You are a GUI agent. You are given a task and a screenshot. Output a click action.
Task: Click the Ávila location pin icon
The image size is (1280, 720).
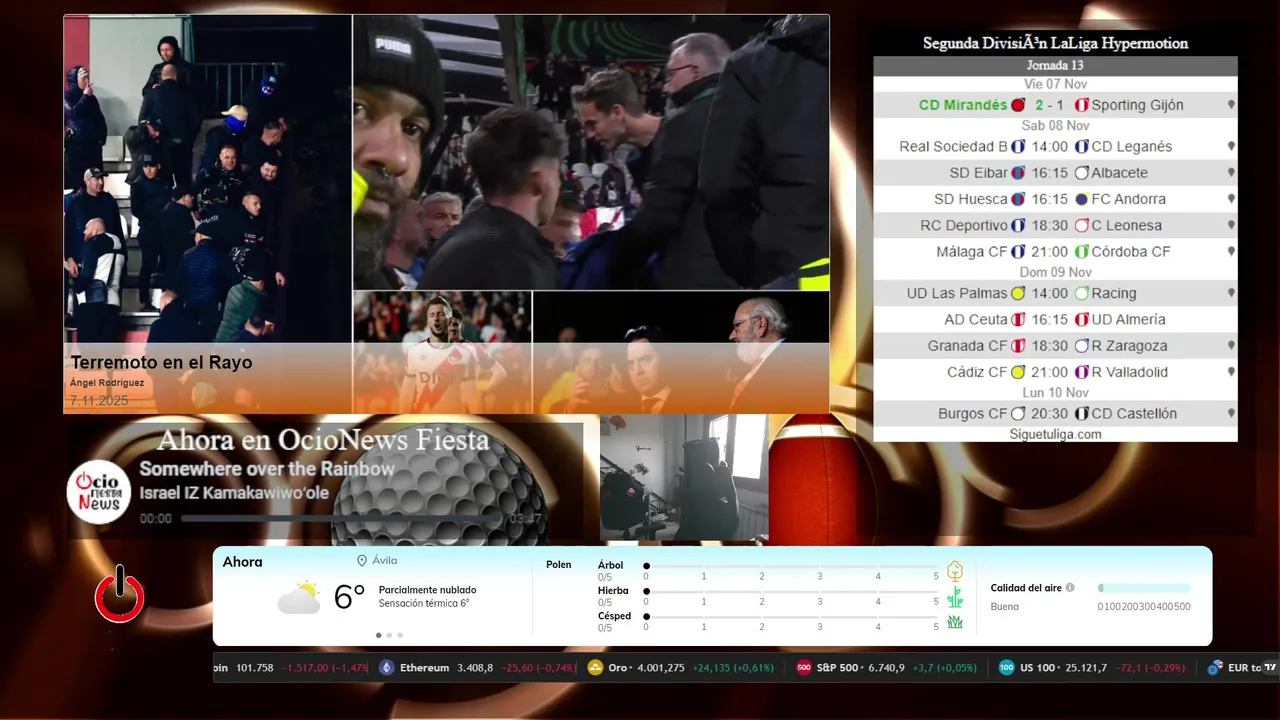coord(362,561)
